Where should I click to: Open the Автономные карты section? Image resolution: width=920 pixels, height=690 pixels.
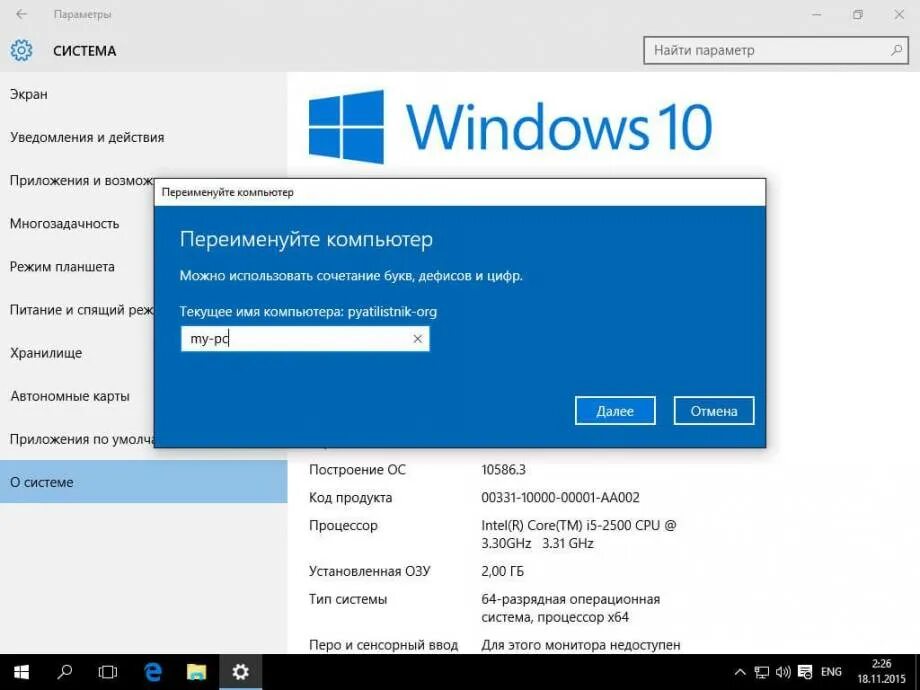click(77, 396)
